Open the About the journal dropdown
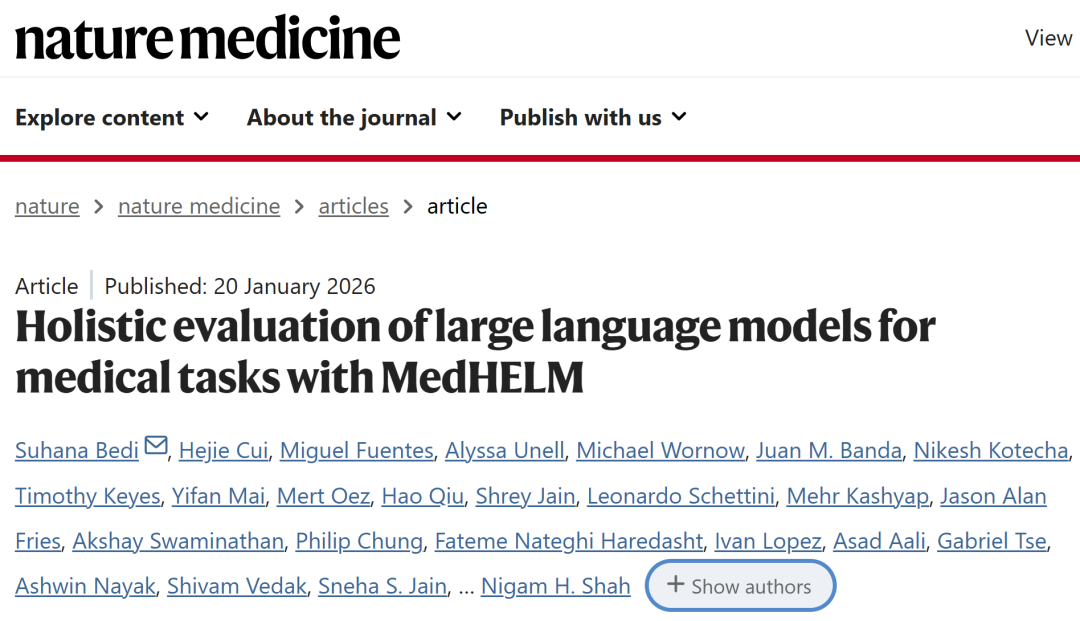Viewport: 1080px width, 621px height. 354,118
